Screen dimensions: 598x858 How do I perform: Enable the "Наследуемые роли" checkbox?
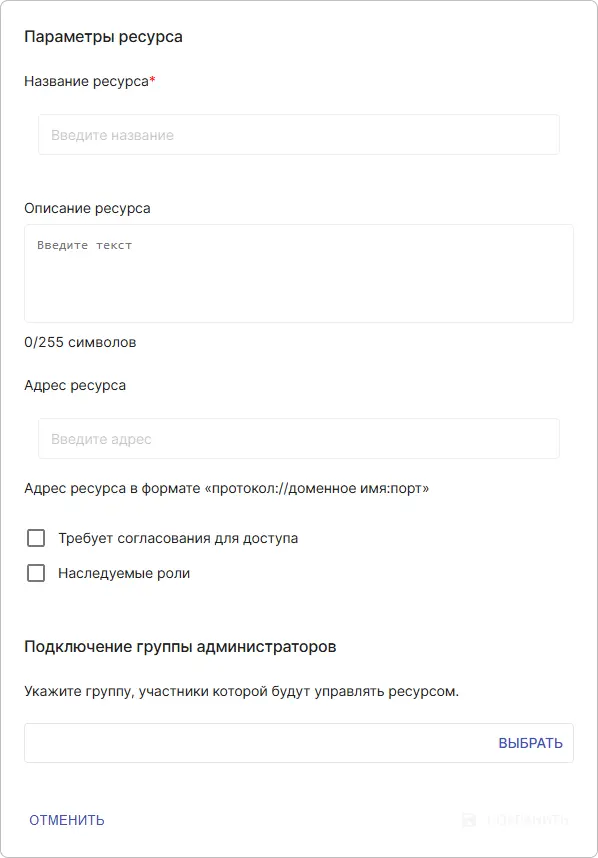(x=36, y=573)
